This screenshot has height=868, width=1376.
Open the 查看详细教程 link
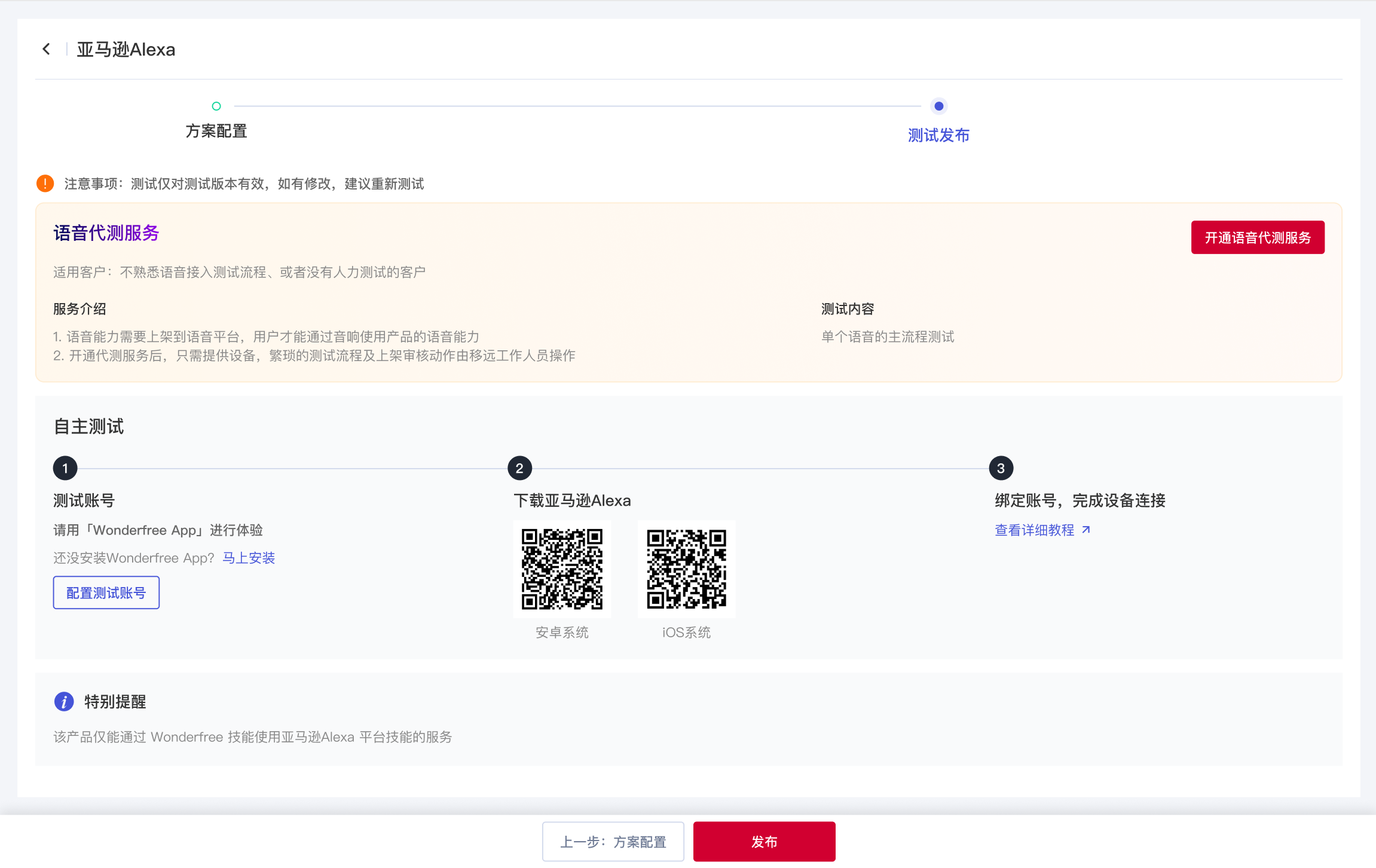coord(1034,530)
